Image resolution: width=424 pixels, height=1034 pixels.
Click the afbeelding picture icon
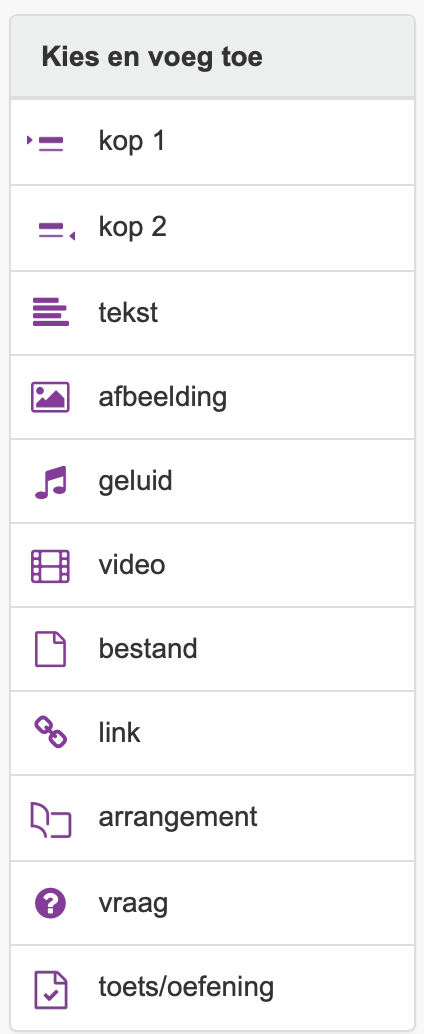coord(50,397)
